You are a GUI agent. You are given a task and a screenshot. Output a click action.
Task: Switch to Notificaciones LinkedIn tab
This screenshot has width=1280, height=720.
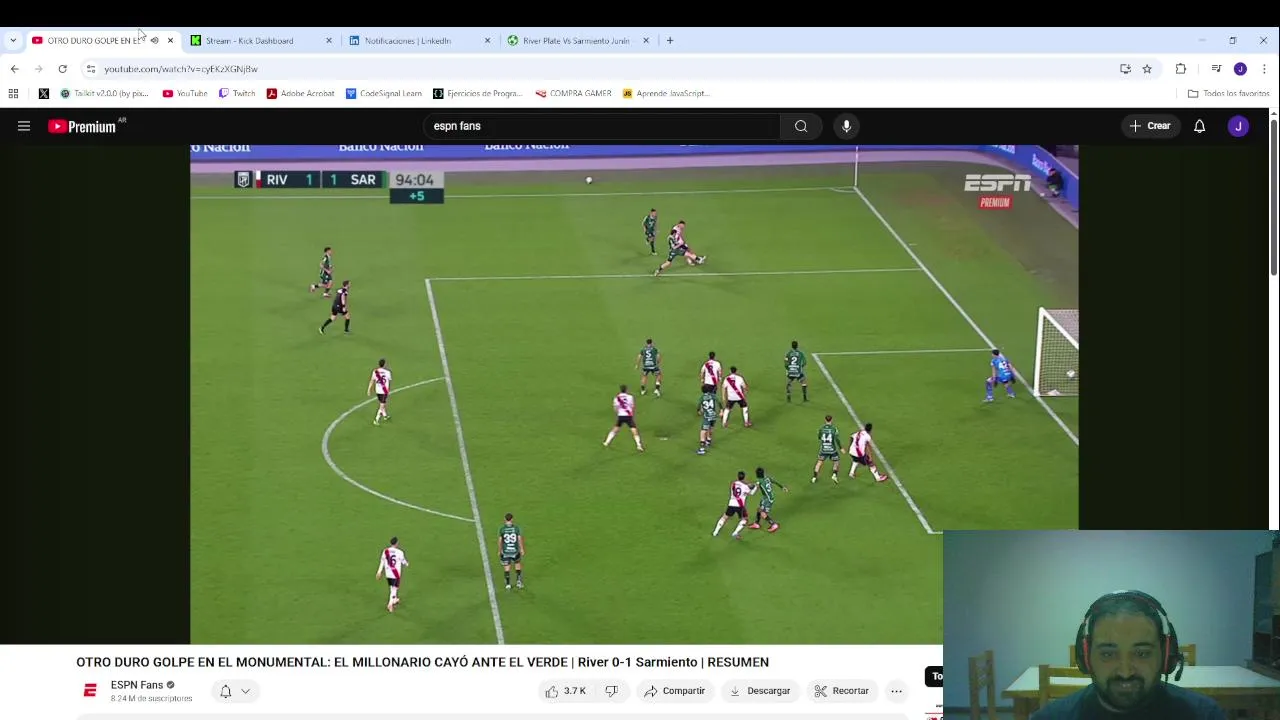pyautogui.click(x=408, y=41)
